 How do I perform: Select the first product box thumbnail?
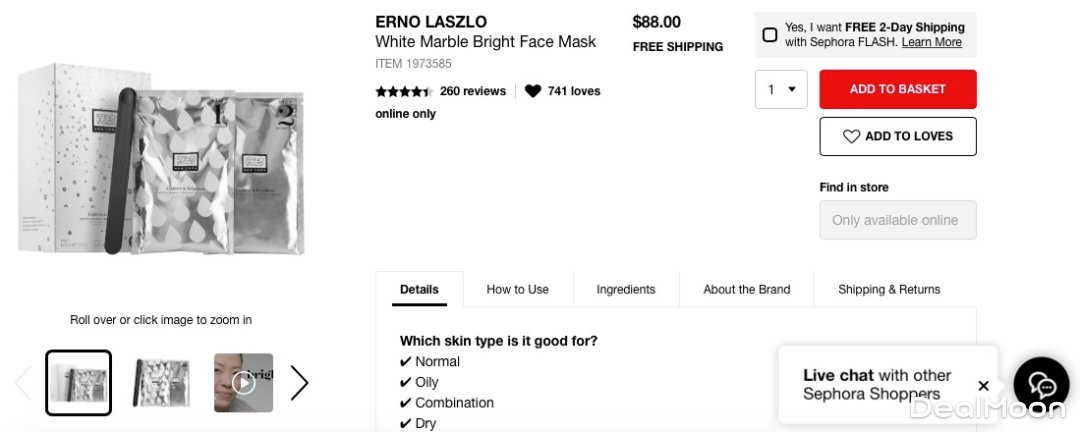pyautogui.click(x=78, y=383)
